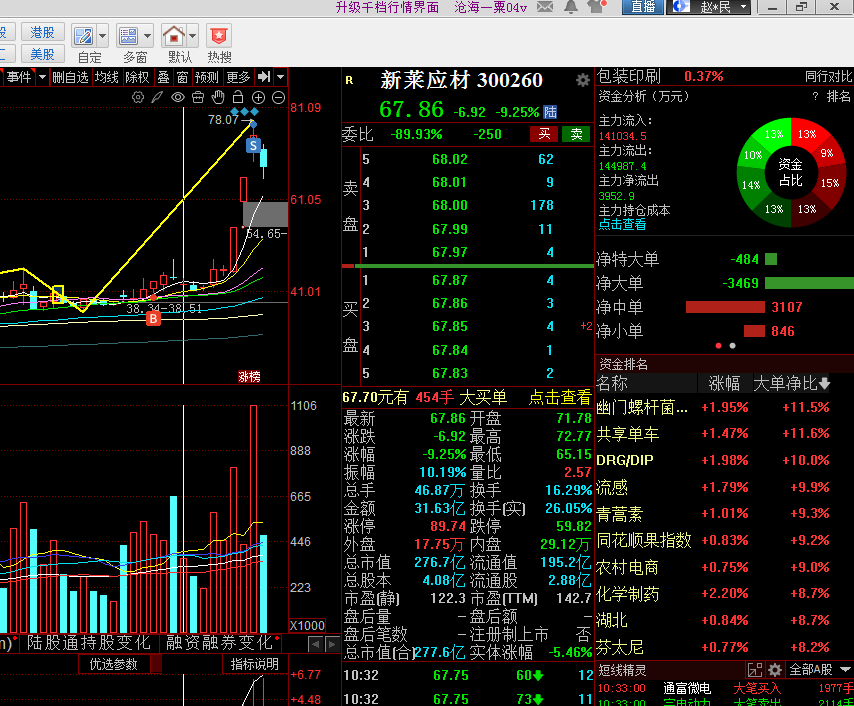Screen dimensions: 854x706
Task: Click 指标说明 button
Action: tap(254, 664)
